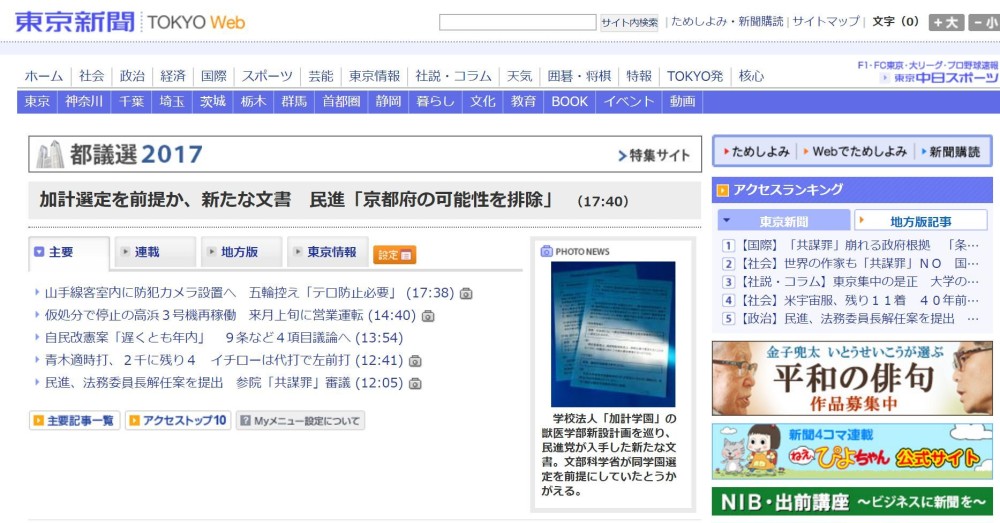Increase font size with +大 button
The width and height of the screenshot is (1000, 523).
point(946,22)
